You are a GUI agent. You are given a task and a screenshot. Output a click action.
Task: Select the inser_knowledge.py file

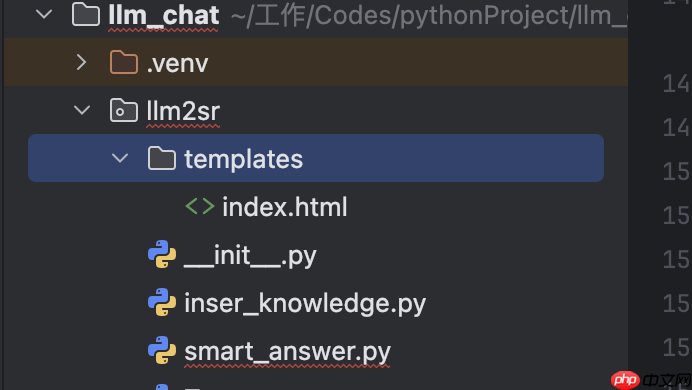coord(305,304)
